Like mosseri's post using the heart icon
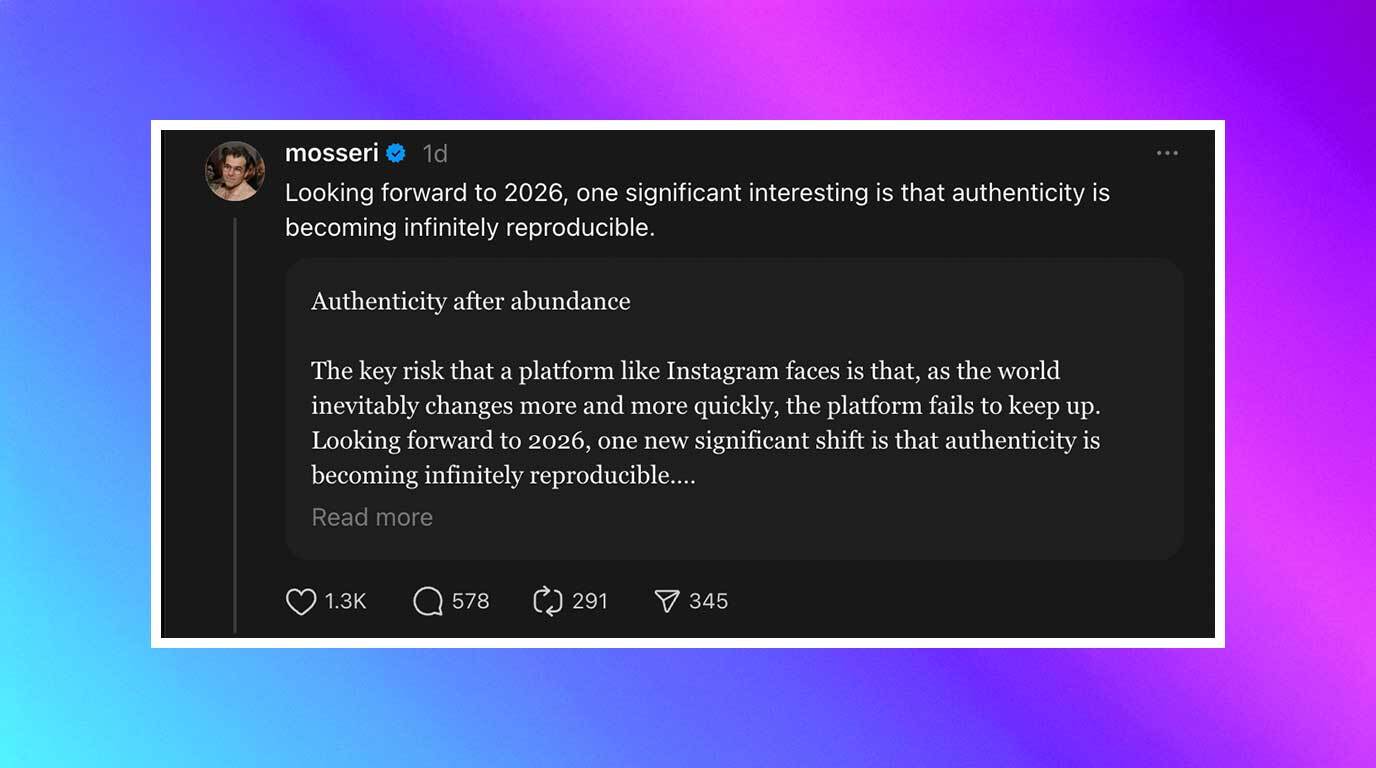 click(x=302, y=601)
